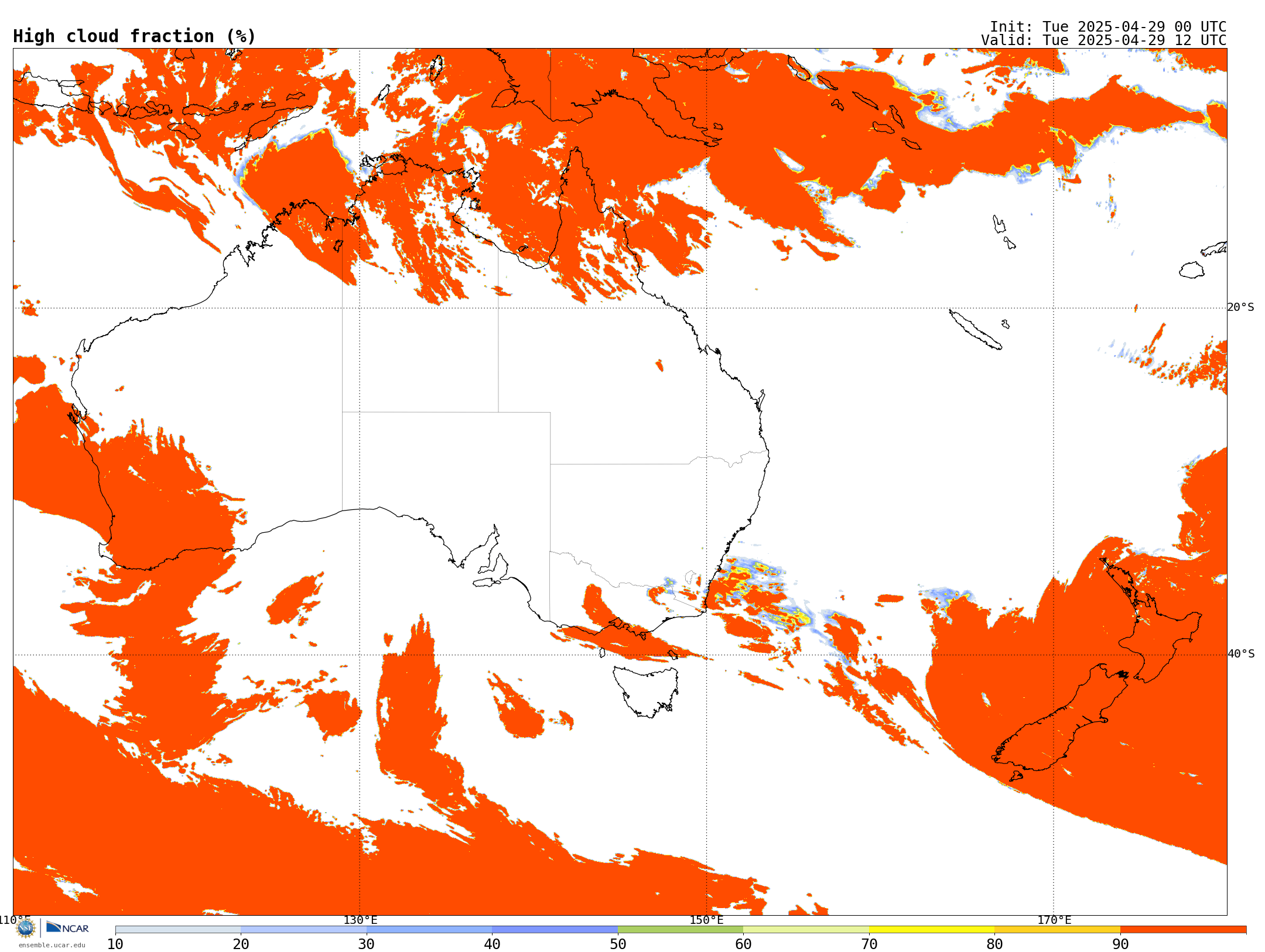Click the amber 80-90 colorbar segment
The width and height of the screenshot is (1265, 952).
pos(1057,930)
